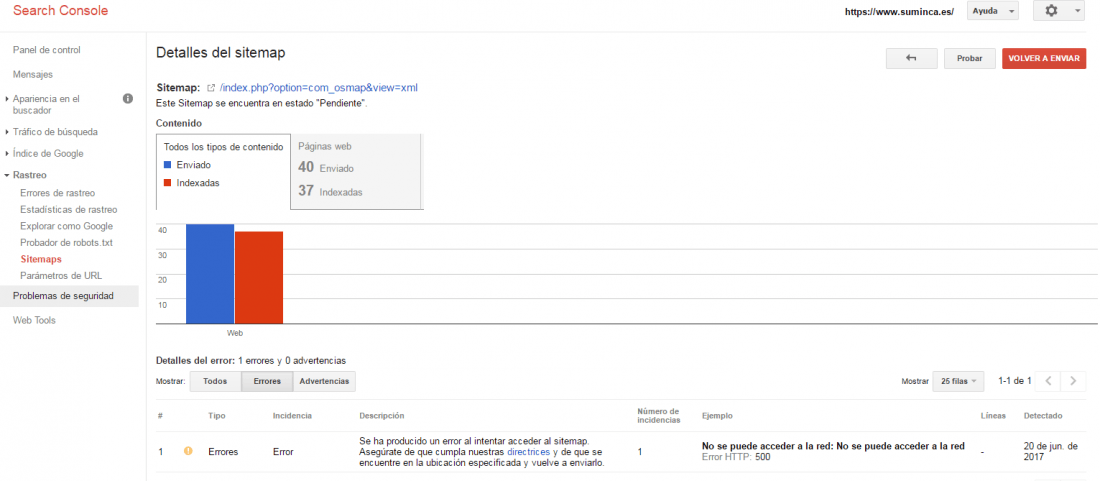Open the Ayuda dropdown

pos(993,12)
